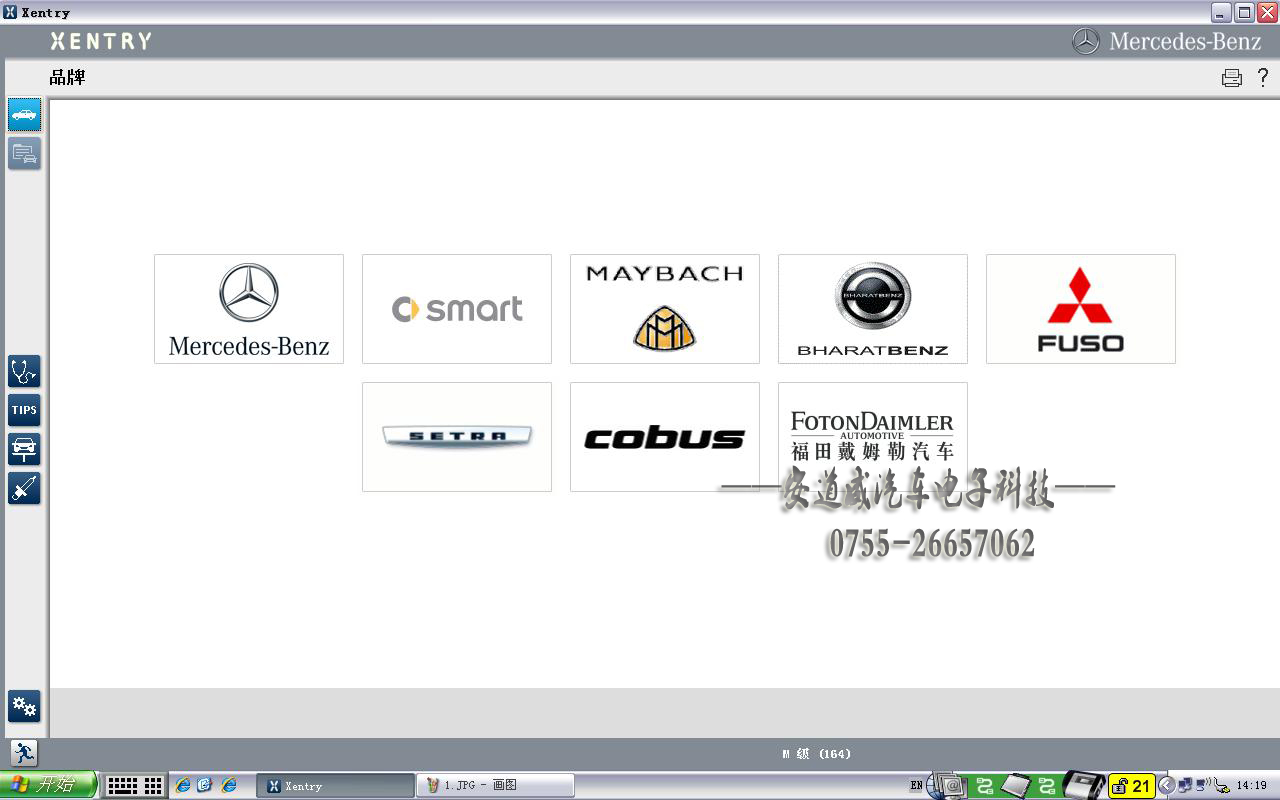This screenshot has width=1280, height=800.
Task: Click the round blue quick launch icon
Action: [205, 786]
